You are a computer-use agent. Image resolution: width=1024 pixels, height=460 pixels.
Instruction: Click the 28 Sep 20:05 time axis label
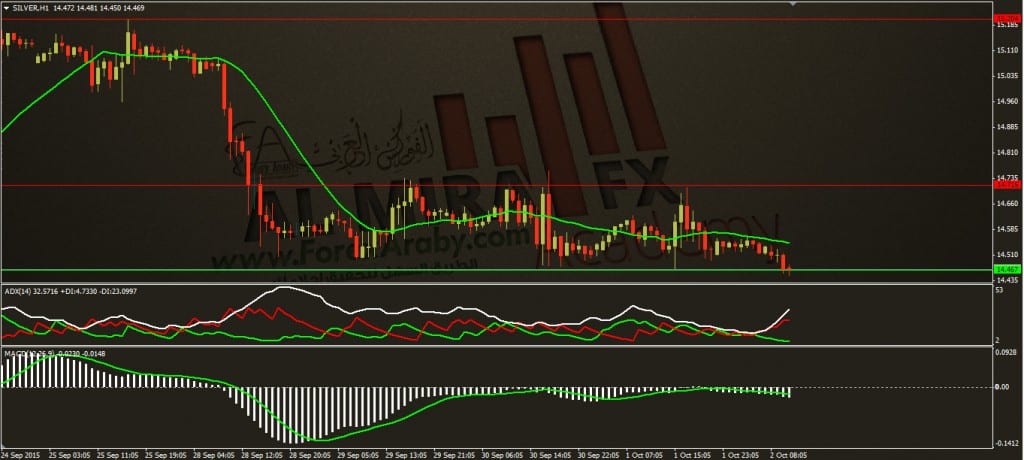click(308, 453)
